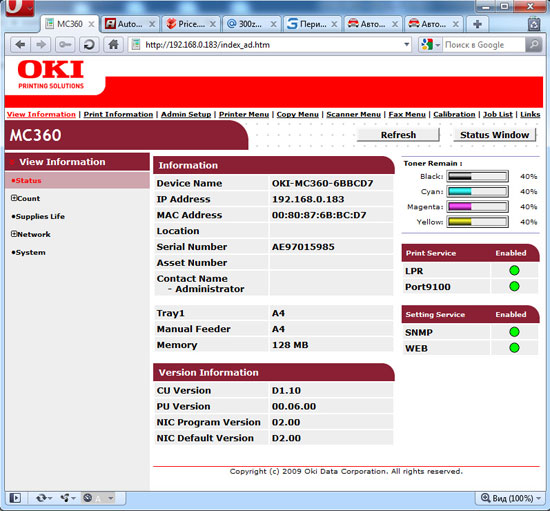Open the Opera Unite dropdown arrow

(73, 498)
